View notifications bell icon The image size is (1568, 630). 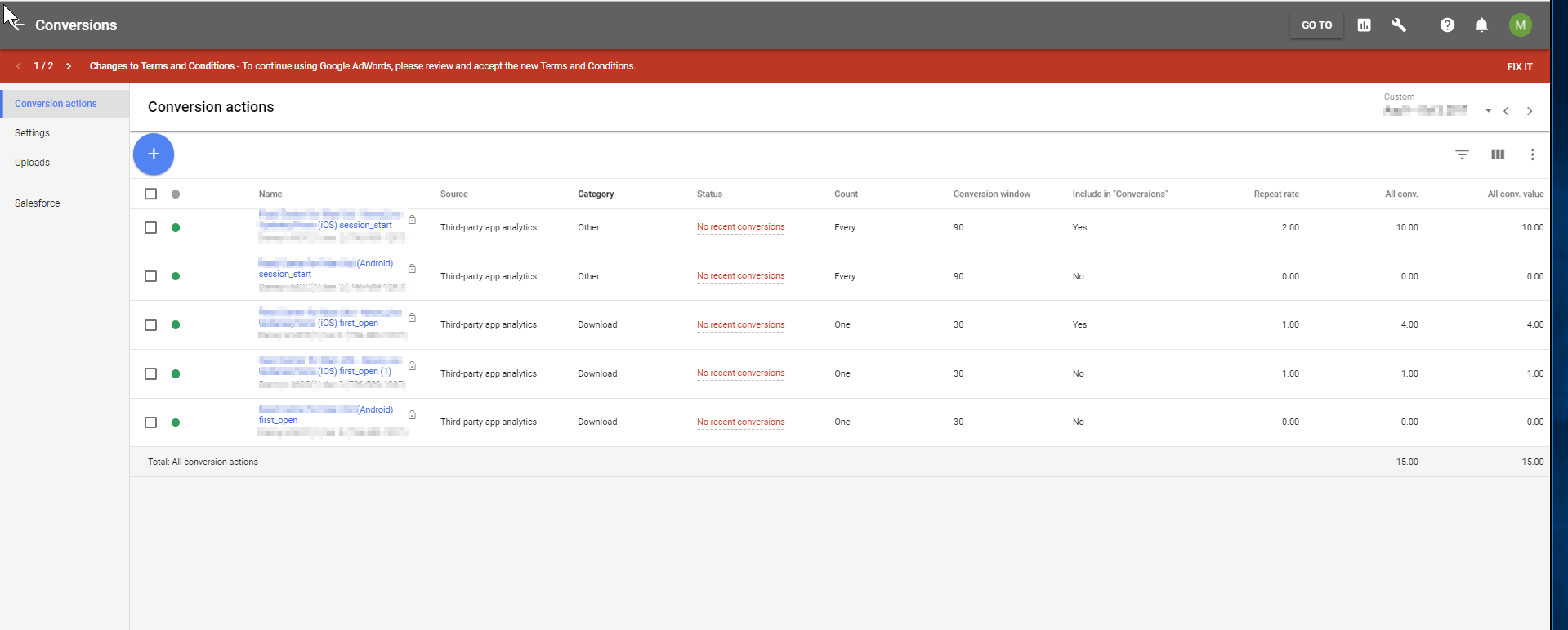1481,25
